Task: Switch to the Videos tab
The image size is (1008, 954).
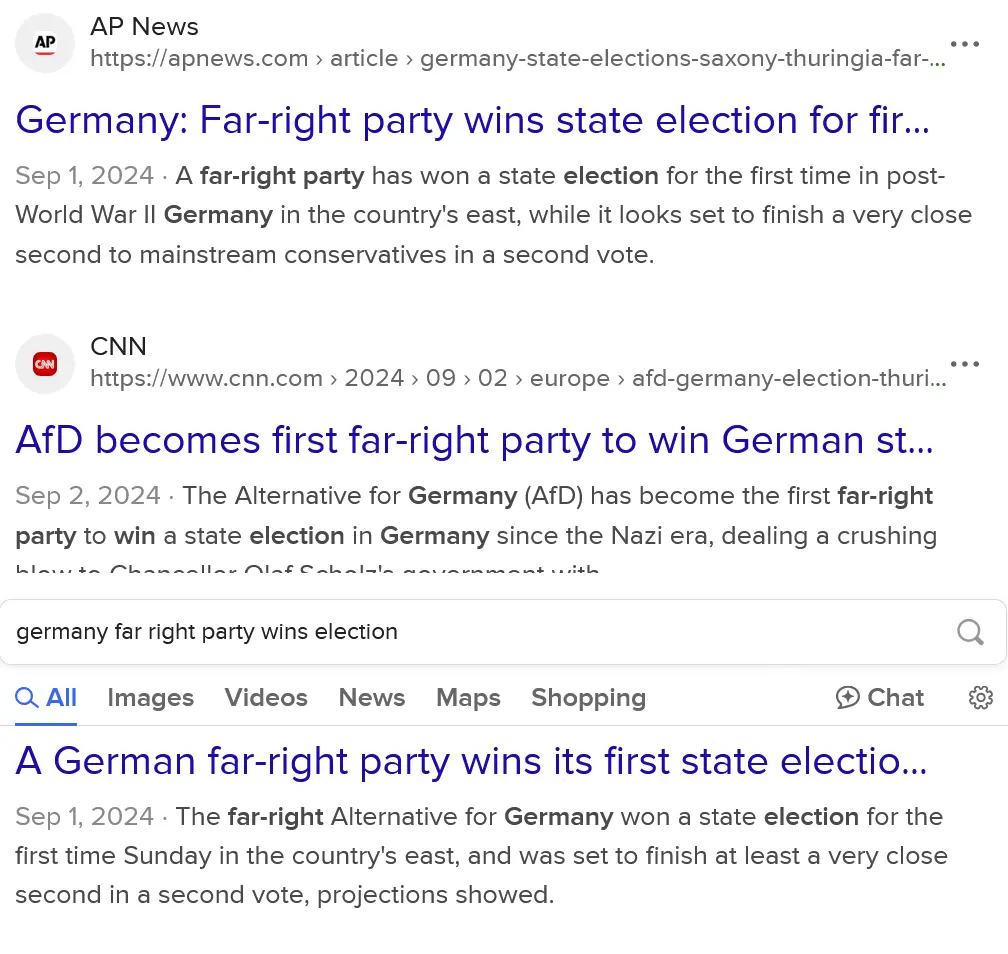Action: 266,697
